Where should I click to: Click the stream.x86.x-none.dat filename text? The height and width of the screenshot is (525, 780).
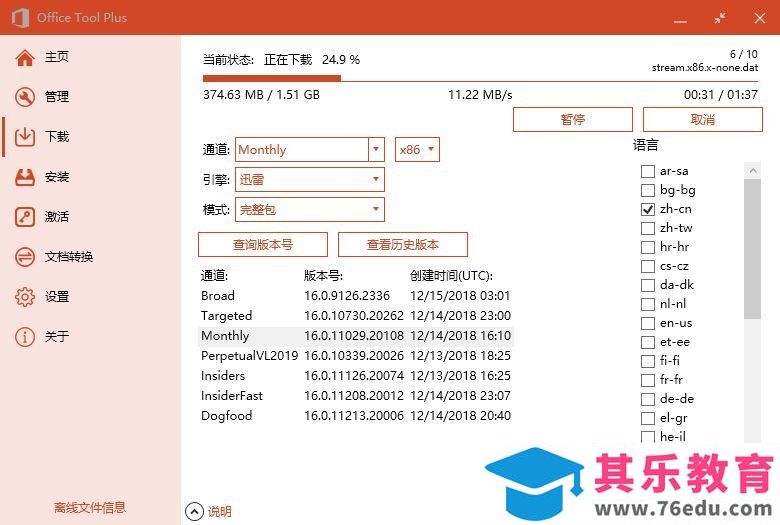[705, 68]
